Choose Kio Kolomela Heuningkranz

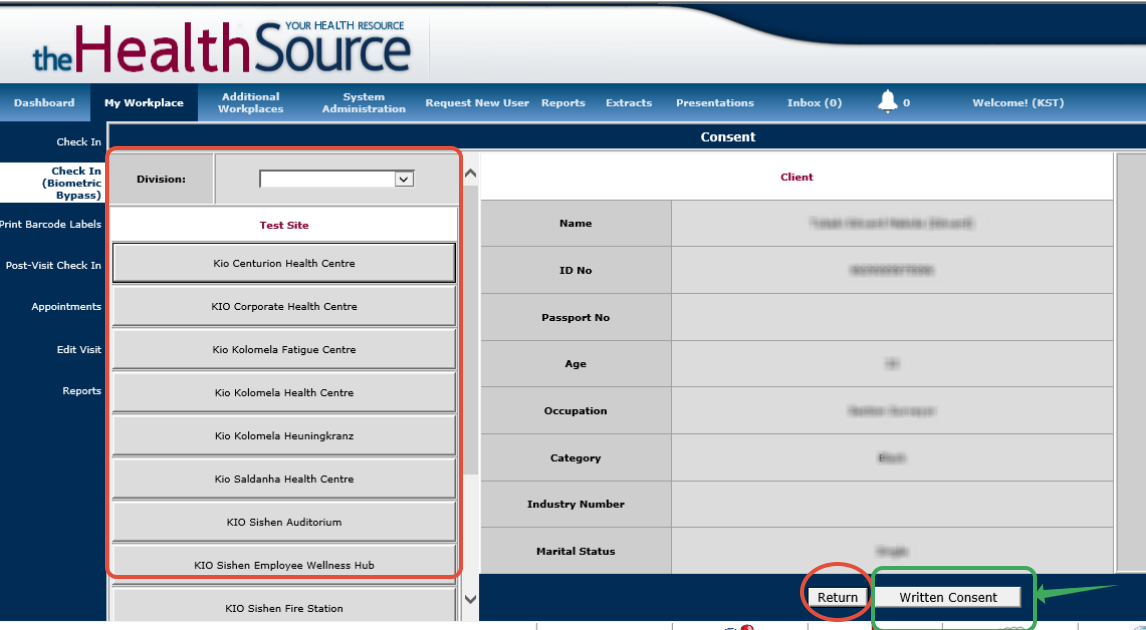[284, 436]
